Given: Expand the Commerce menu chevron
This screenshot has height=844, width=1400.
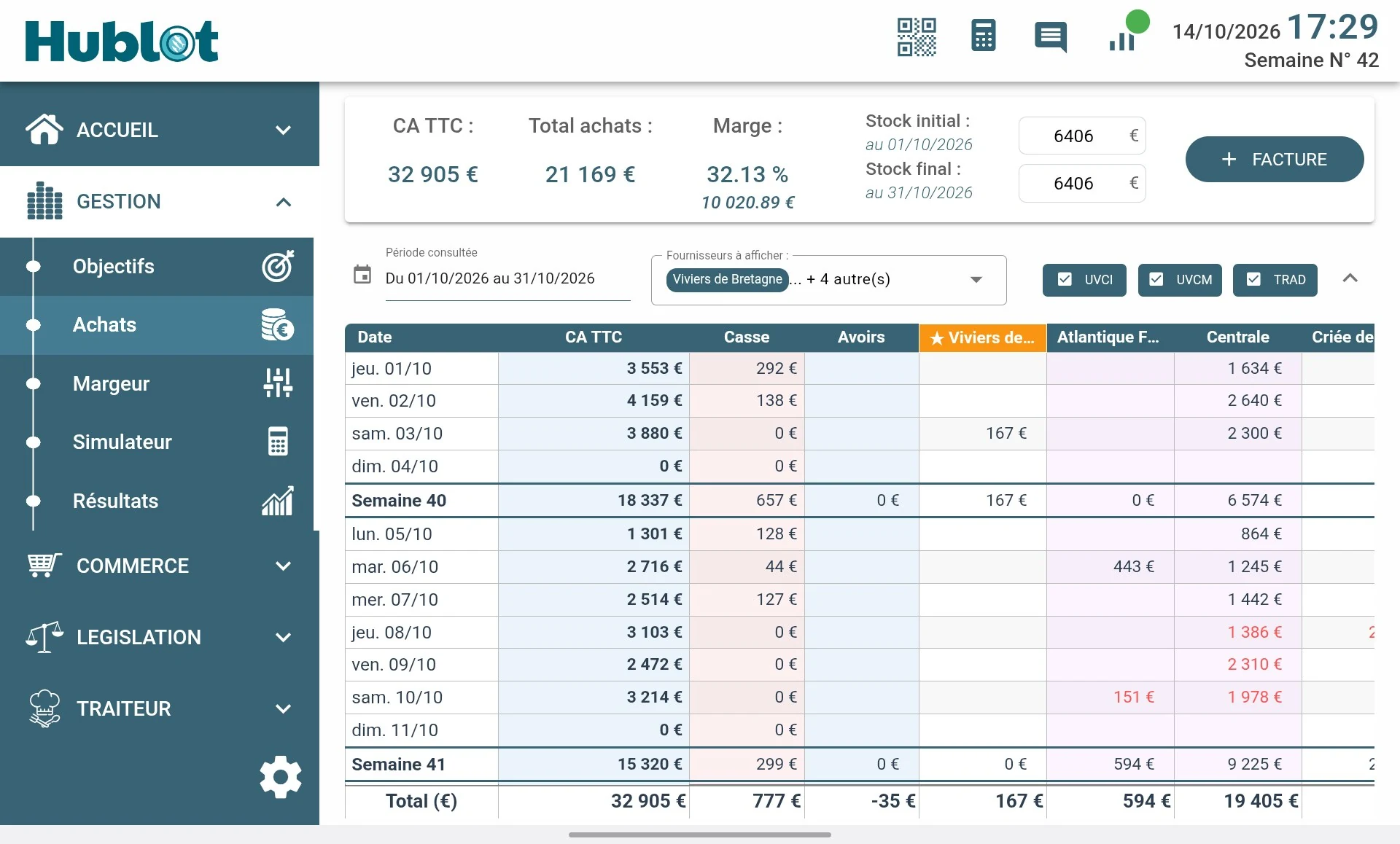Looking at the screenshot, I should click(x=284, y=566).
